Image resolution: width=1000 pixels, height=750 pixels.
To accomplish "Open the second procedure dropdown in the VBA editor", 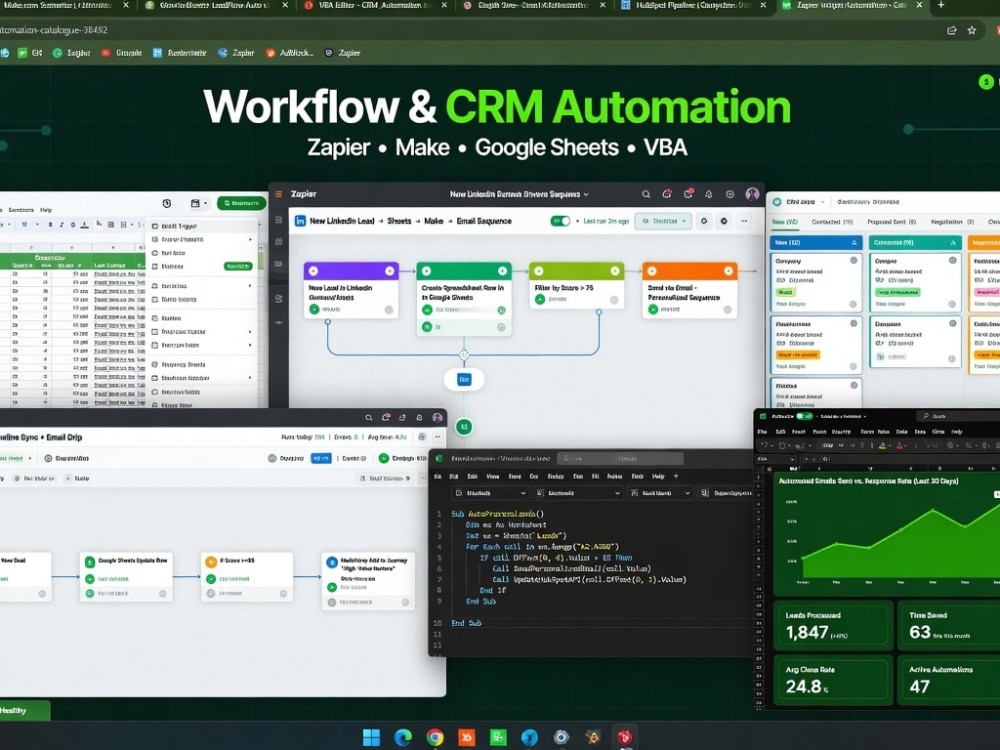I will 577,493.
